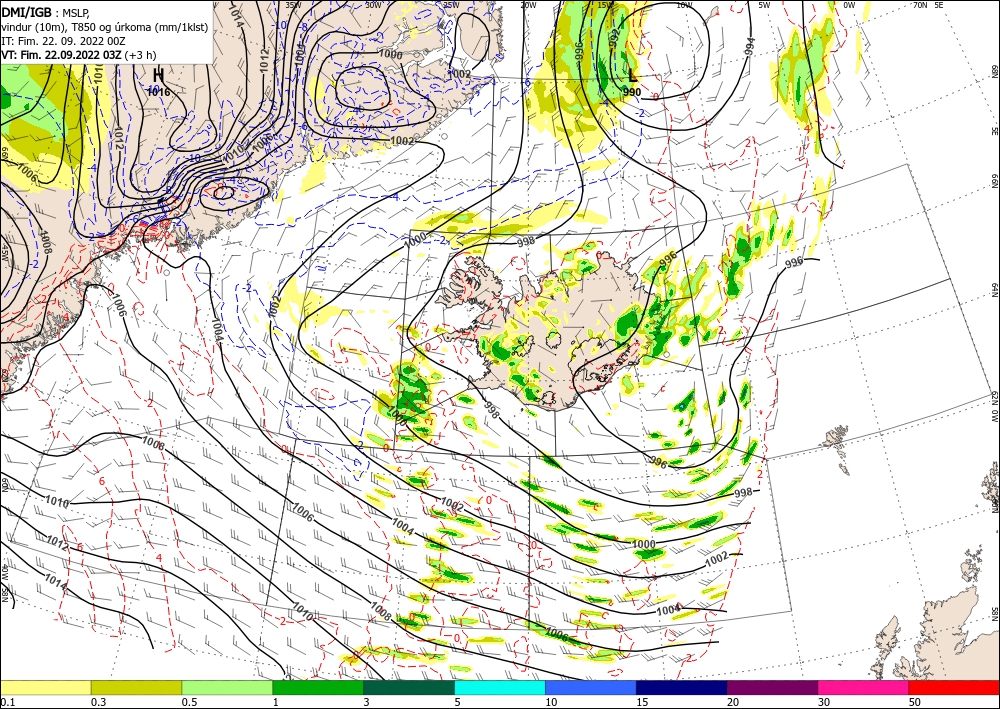This screenshot has height=709, width=1000.
Task: Click the "L" low pressure marker
Action: (x=632, y=76)
